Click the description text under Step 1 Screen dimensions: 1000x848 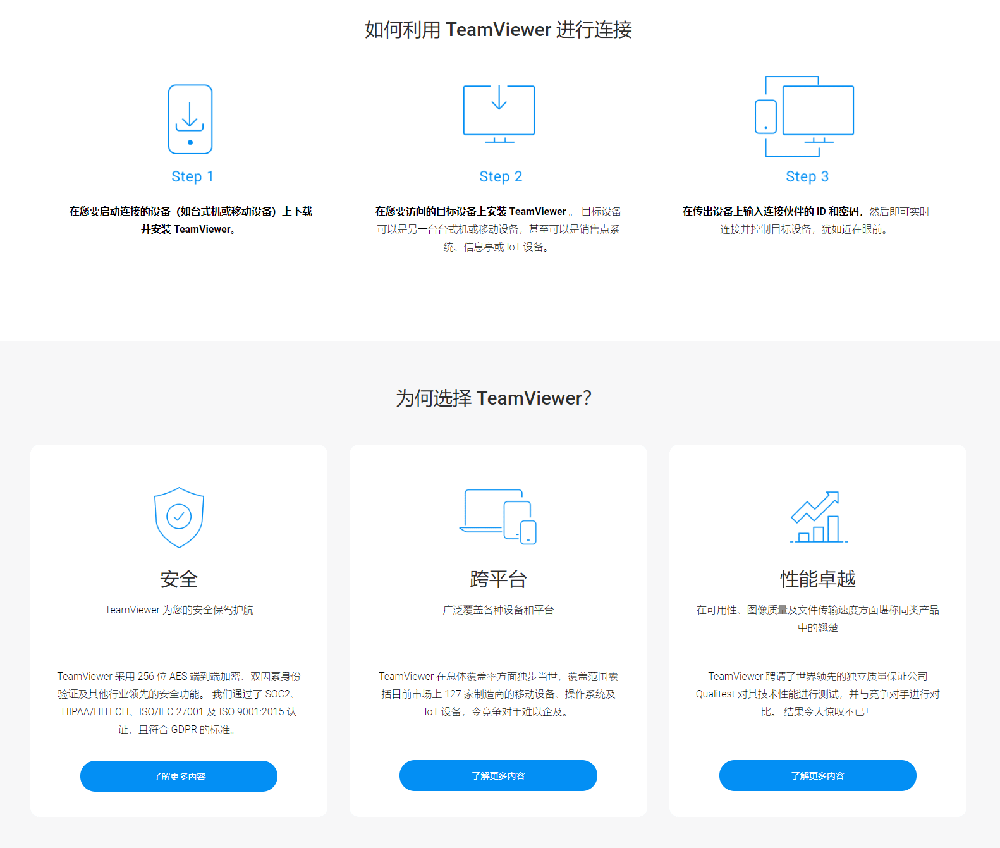pyautogui.click(x=190, y=220)
